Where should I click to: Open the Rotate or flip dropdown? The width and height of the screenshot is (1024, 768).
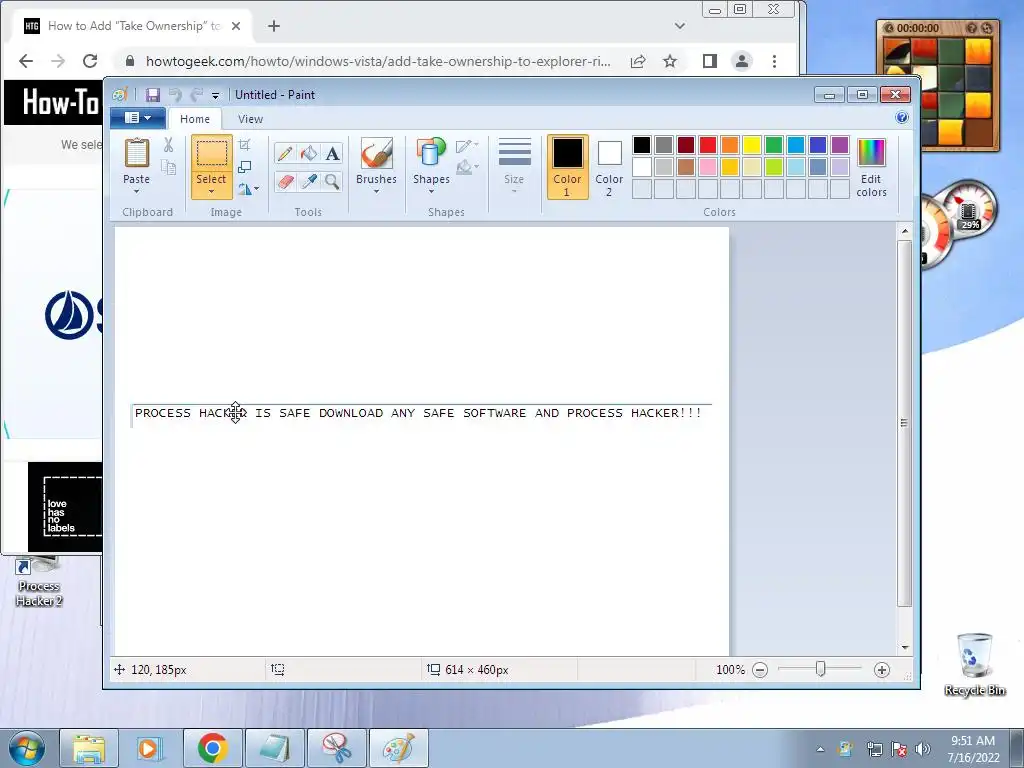[x=249, y=189]
